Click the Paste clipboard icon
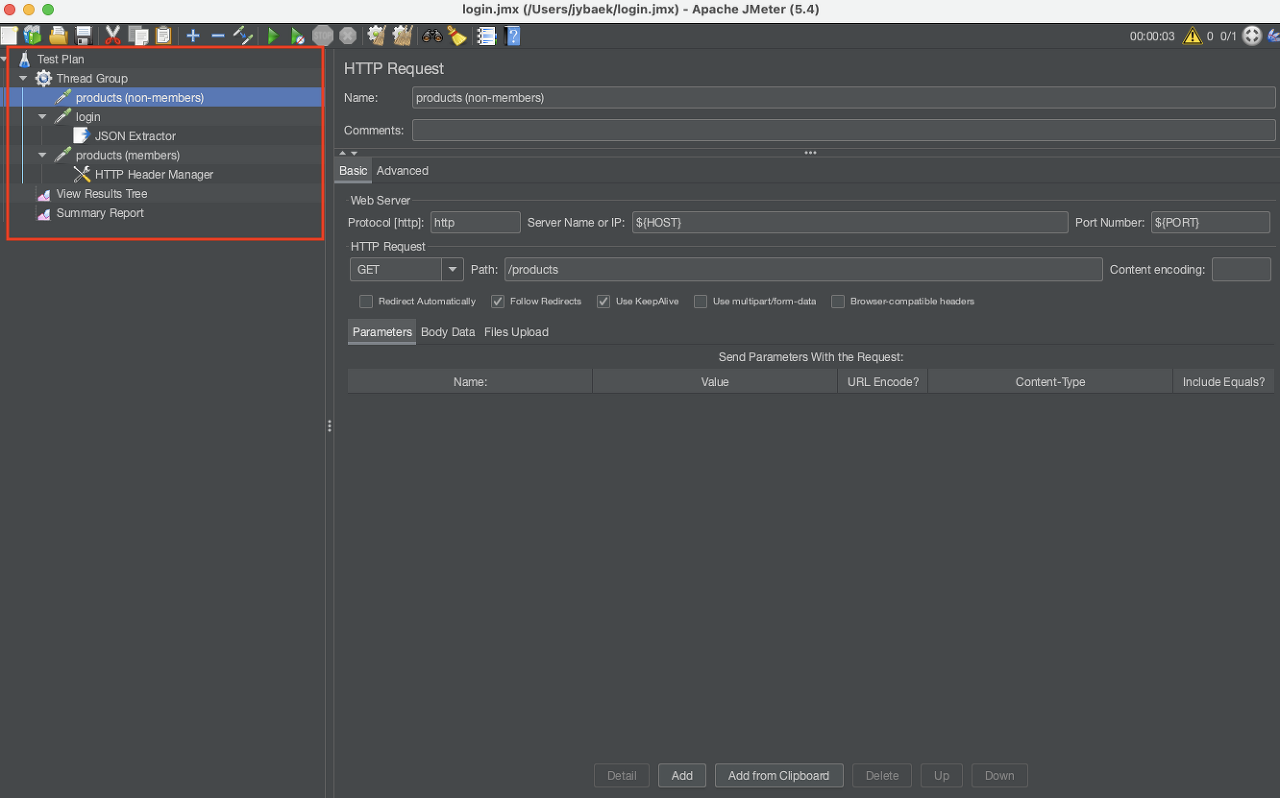Image resolution: width=1280 pixels, height=798 pixels. click(x=163, y=36)
